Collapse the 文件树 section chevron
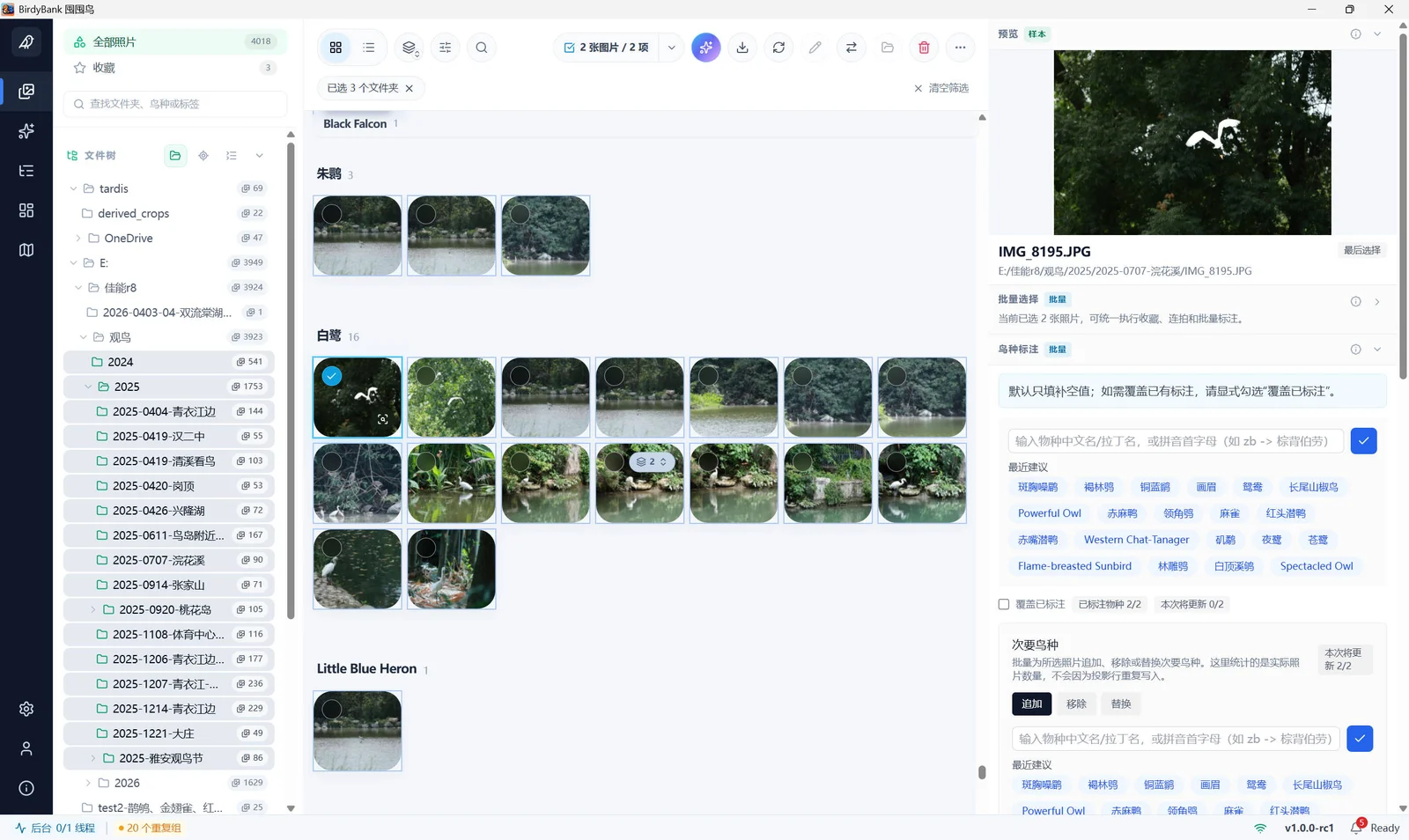The height and width of the screenshot is (840, 1409). tap(260, 156)
